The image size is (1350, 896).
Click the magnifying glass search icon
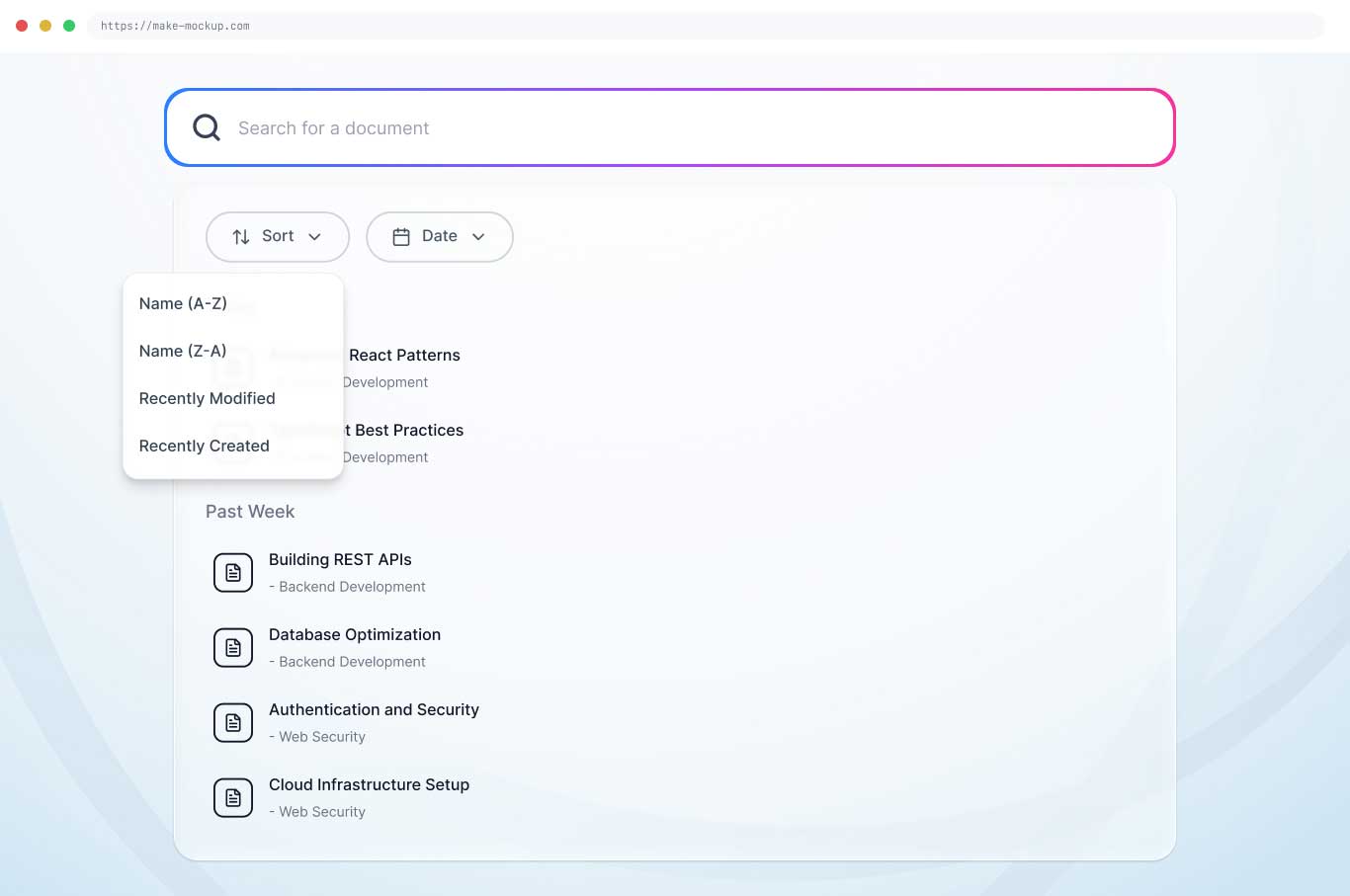pos(207,127)
